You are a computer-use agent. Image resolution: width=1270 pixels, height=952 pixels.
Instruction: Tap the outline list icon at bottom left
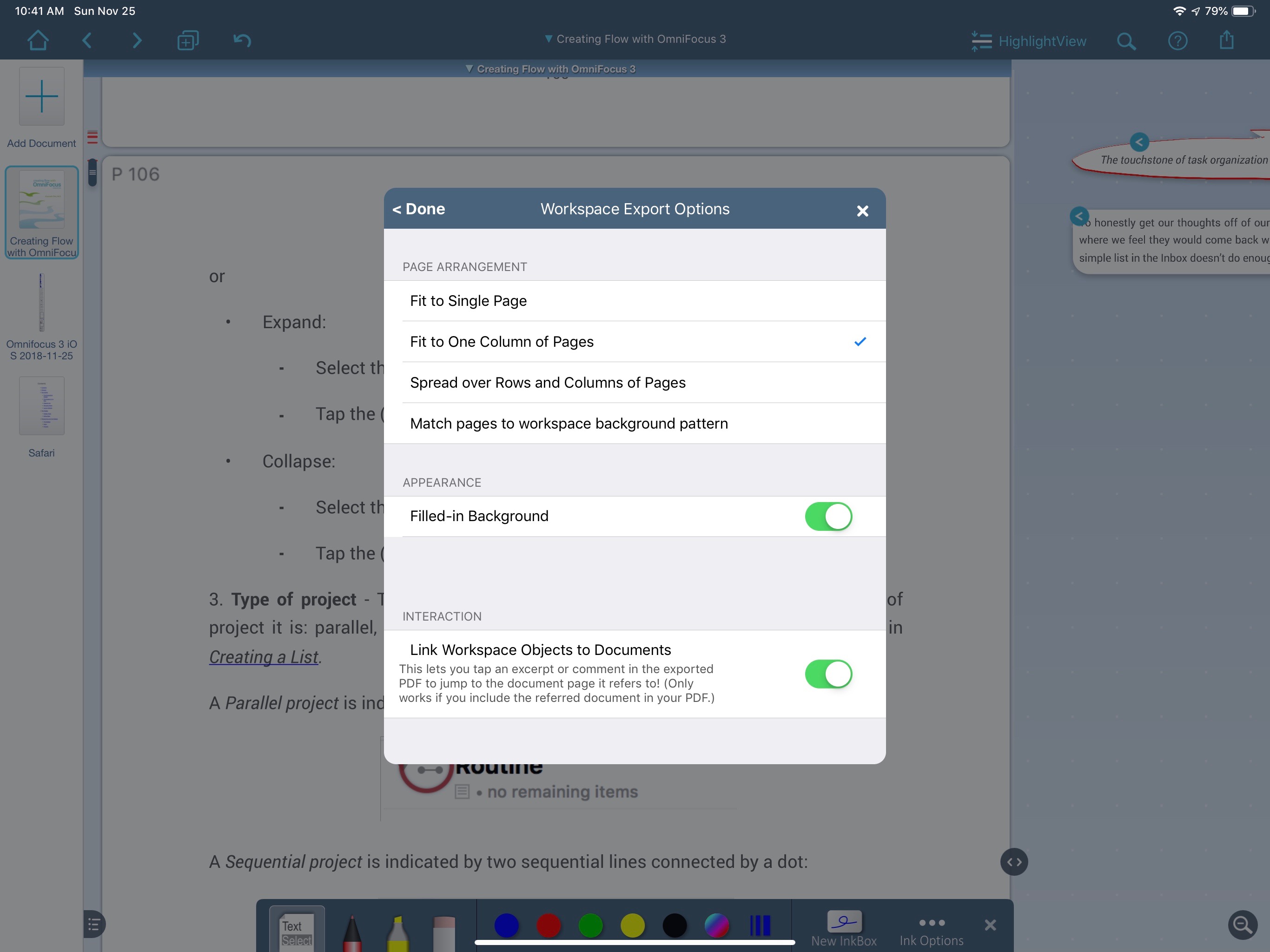(93, 925)
